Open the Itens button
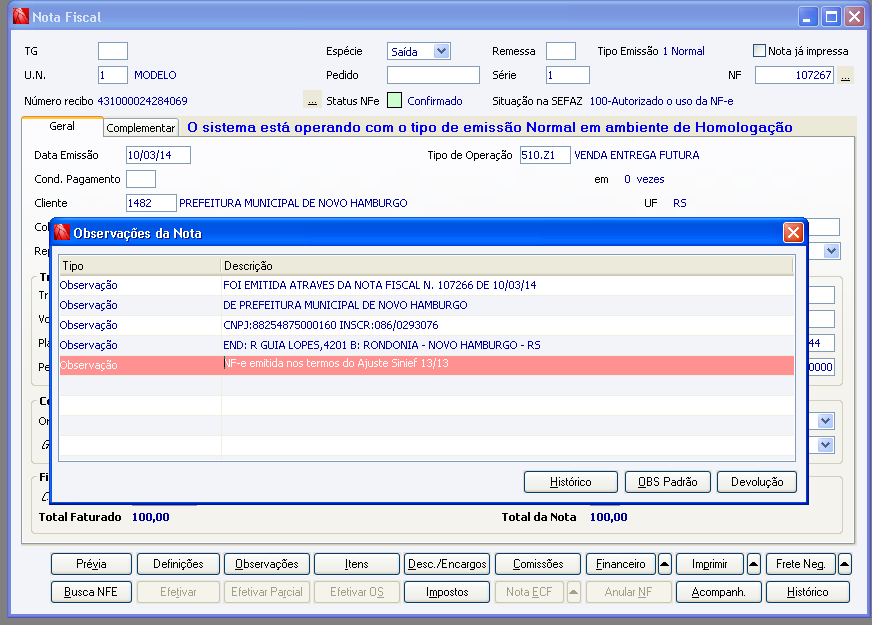 [x=356, y=564]
